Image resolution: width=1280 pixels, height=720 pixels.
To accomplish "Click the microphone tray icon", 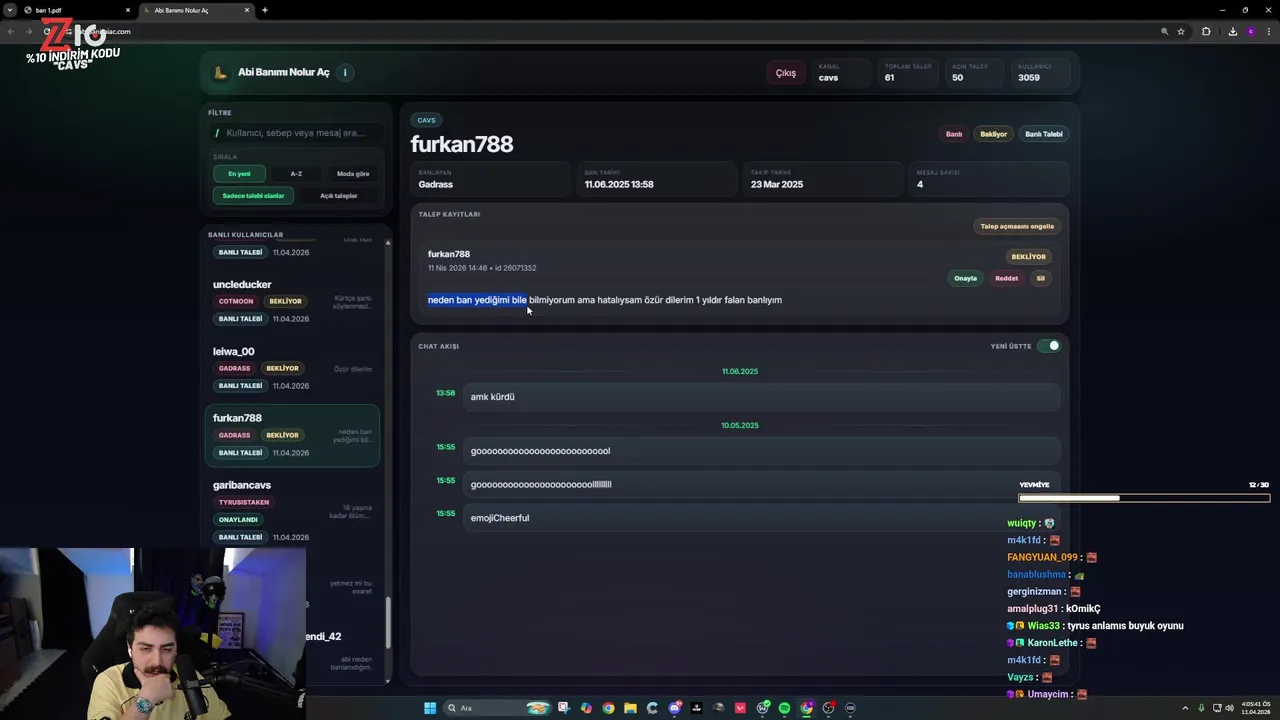I will point(1201,708).
